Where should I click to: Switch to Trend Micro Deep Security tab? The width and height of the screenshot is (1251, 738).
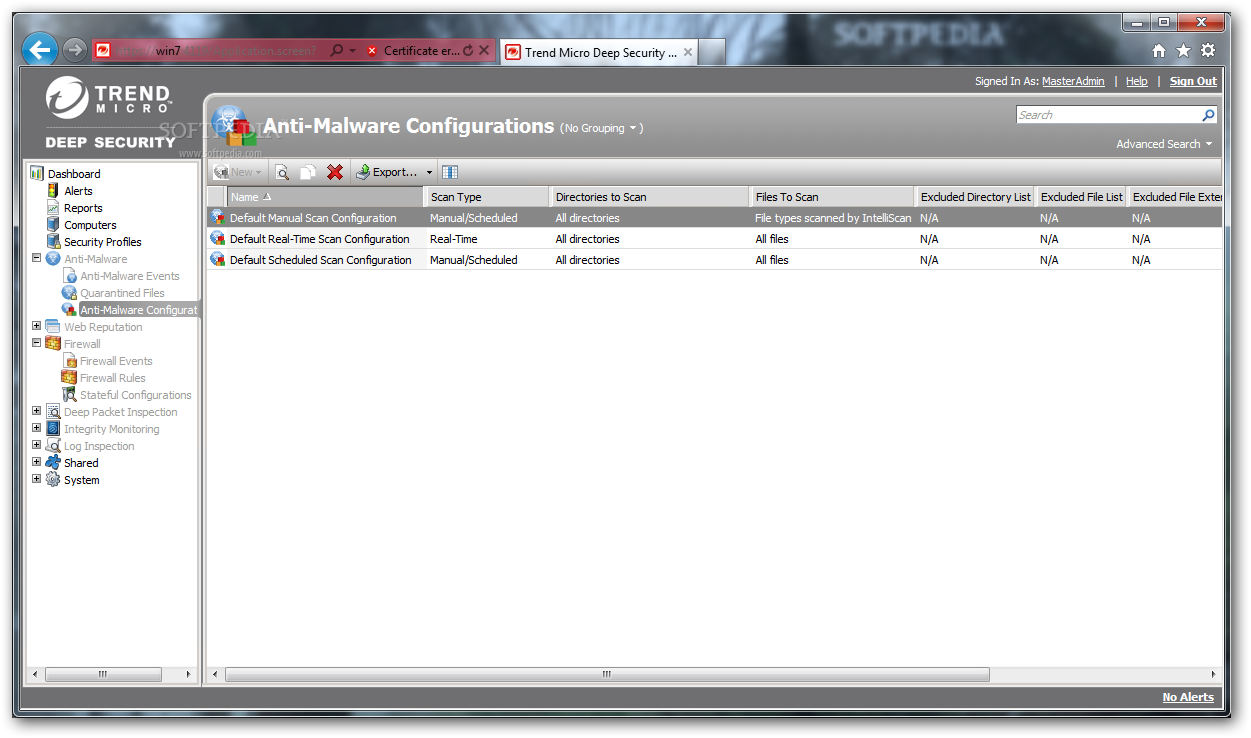tap(600, 52)
